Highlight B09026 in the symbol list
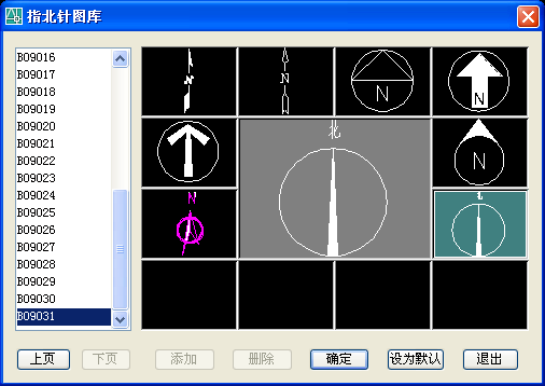The image size is (545, 386). pos(64,230)
